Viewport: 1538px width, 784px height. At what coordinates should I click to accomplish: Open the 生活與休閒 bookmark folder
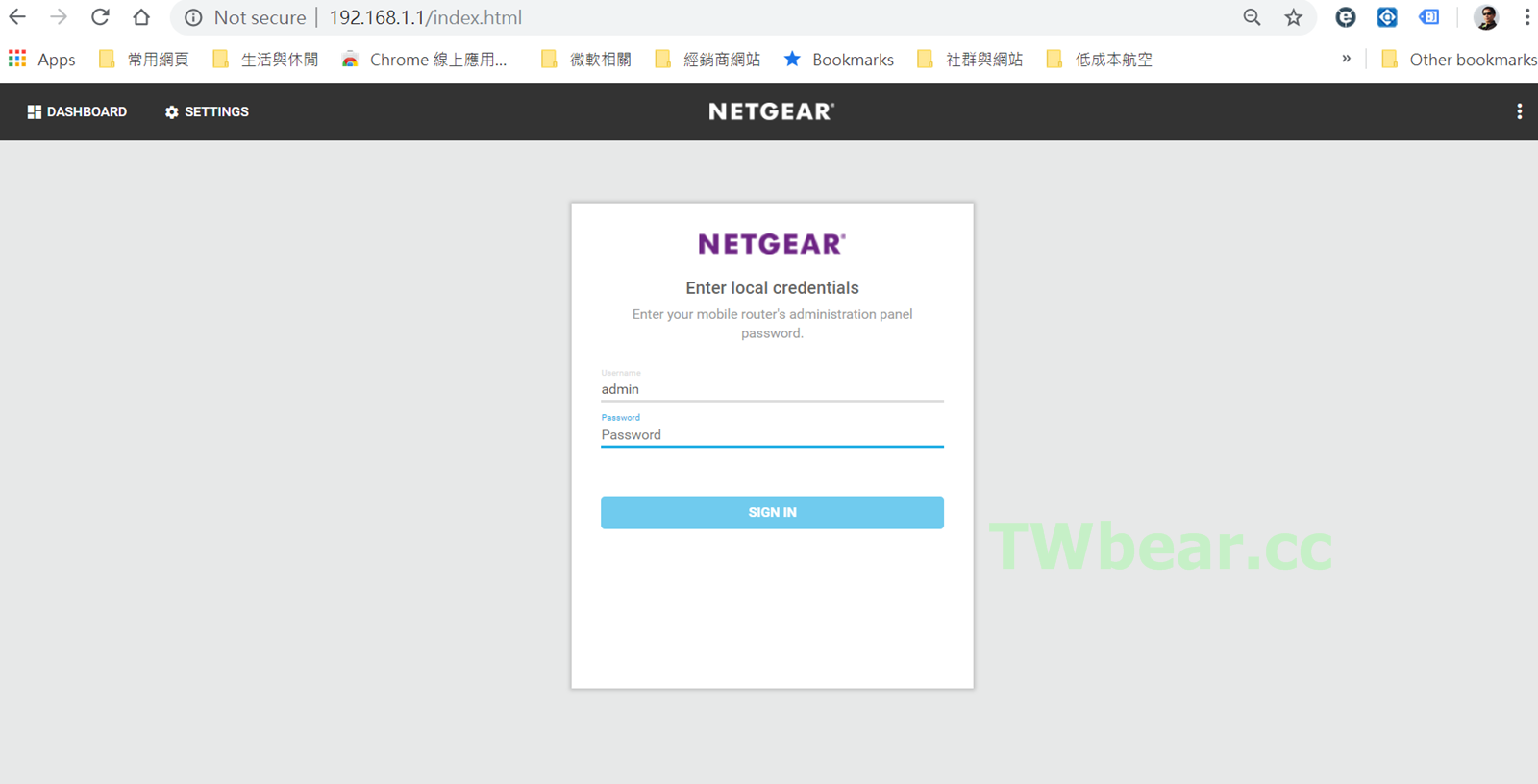tap(265, 60)
